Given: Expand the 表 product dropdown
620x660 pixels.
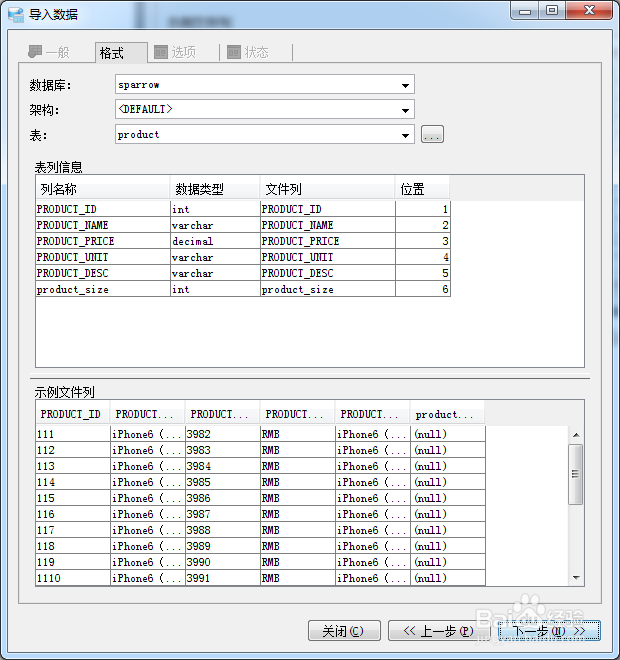Looking at the screenshot, I should tap(405, 135).
